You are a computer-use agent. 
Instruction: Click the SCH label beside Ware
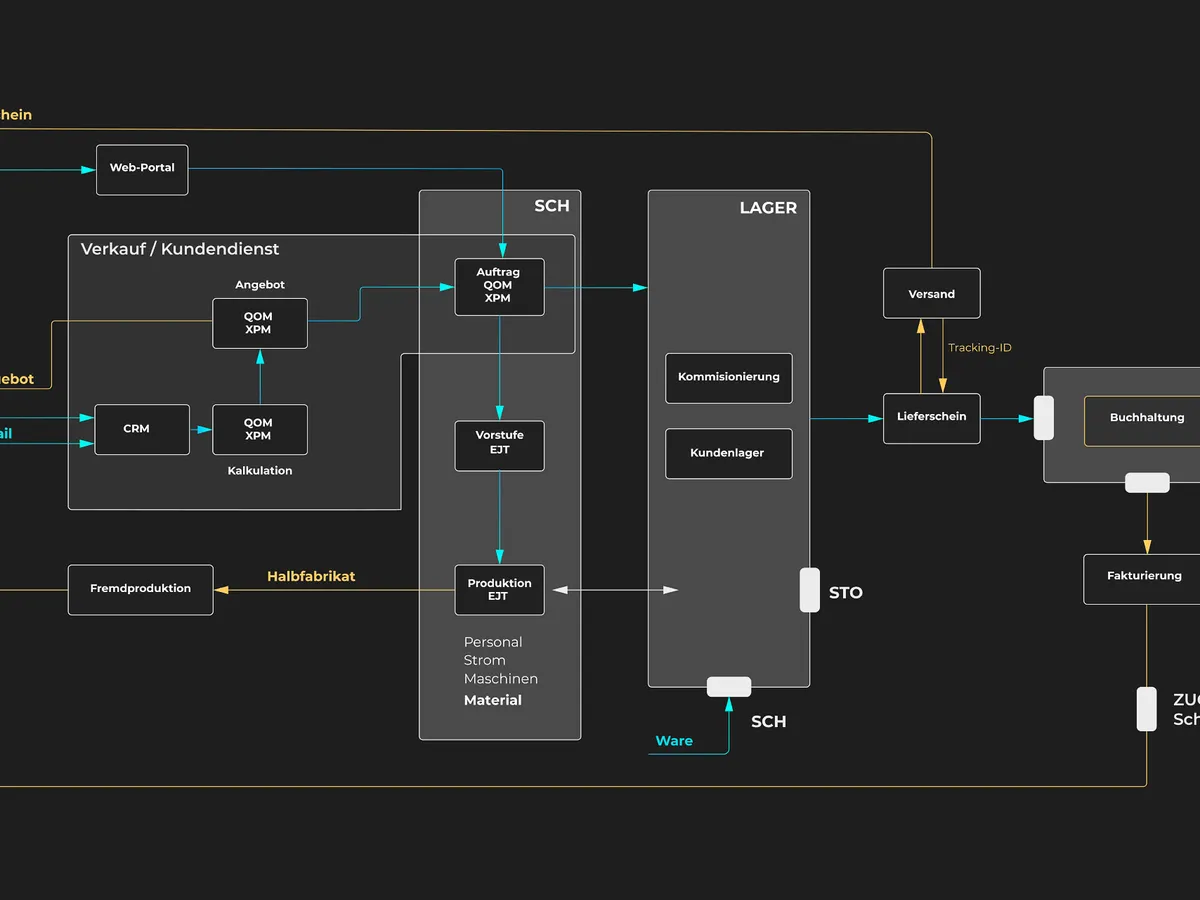tap(769, 722)
